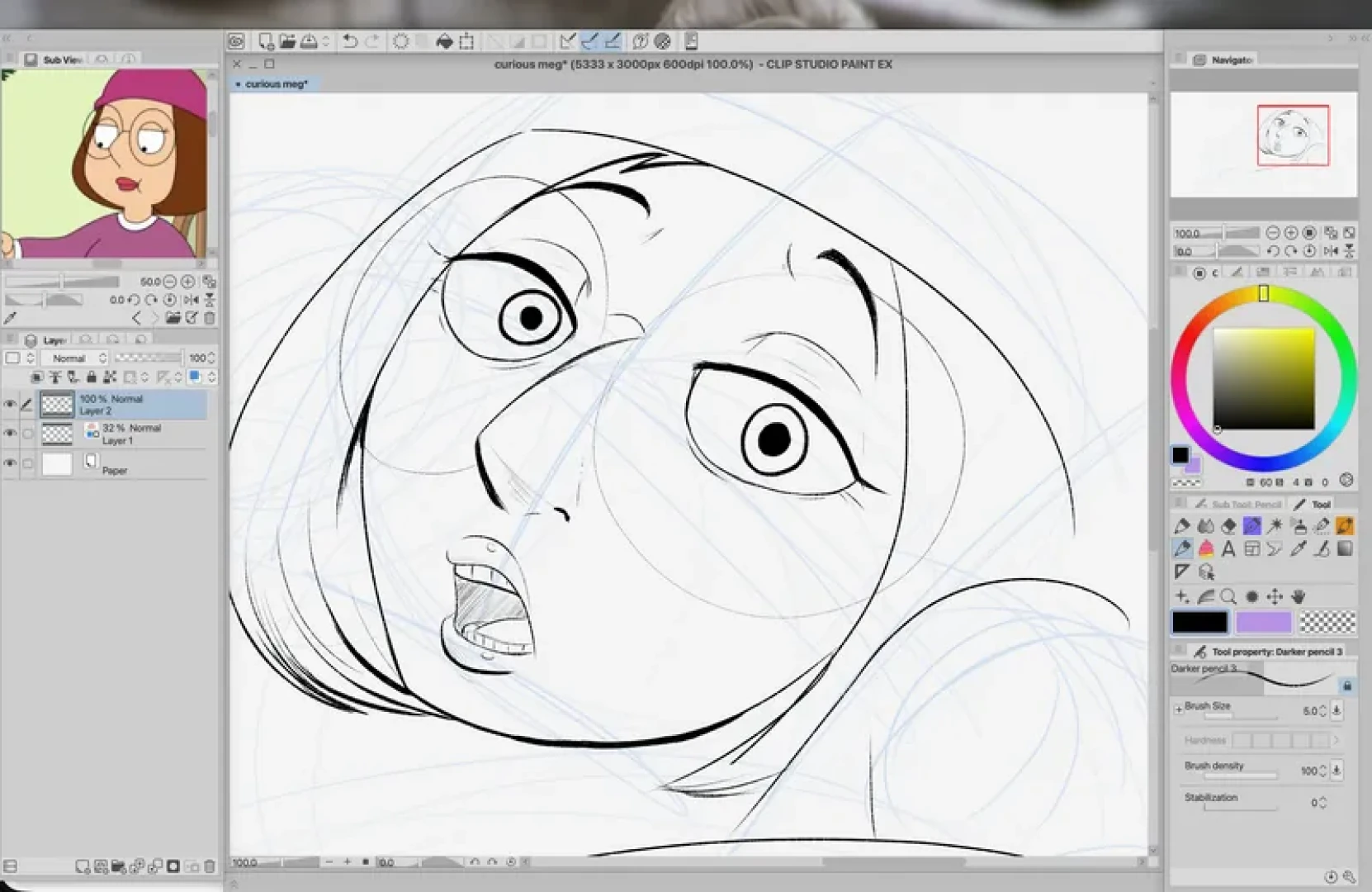Select the Hand move tool
The height and width of the screenshot is (892, 1372).
point(1299,596)
